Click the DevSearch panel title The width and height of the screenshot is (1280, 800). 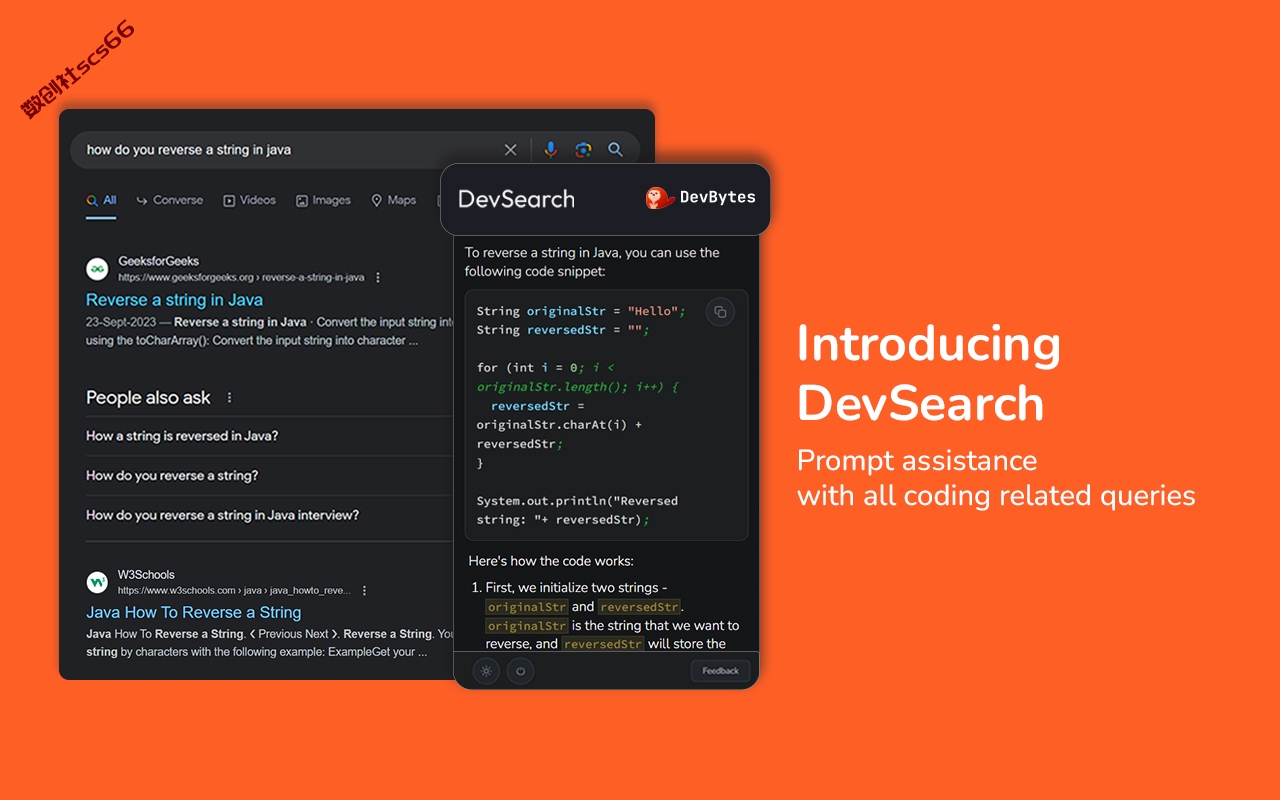tap(516, 199)
